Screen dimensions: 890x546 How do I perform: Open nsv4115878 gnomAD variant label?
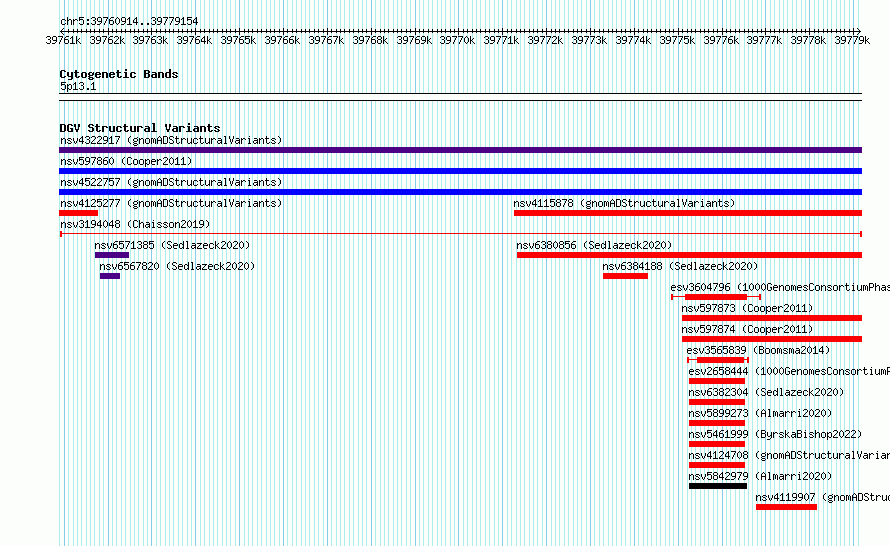(x=624, y=203)
